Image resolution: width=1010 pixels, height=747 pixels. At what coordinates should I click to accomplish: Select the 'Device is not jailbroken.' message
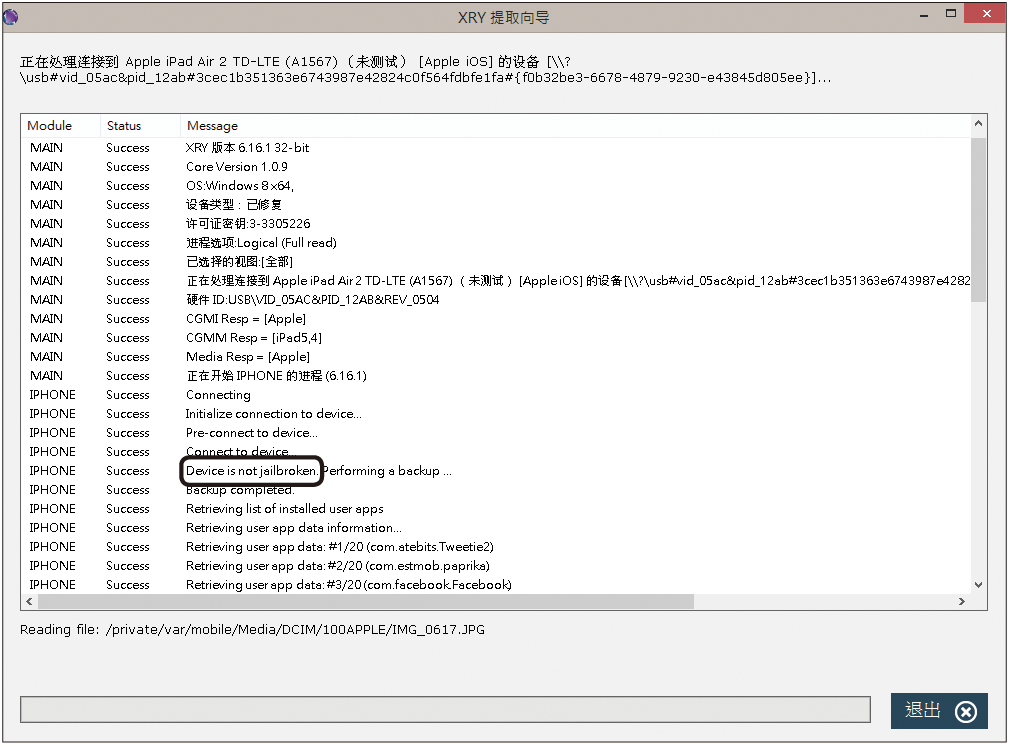(x=251, y=471)
